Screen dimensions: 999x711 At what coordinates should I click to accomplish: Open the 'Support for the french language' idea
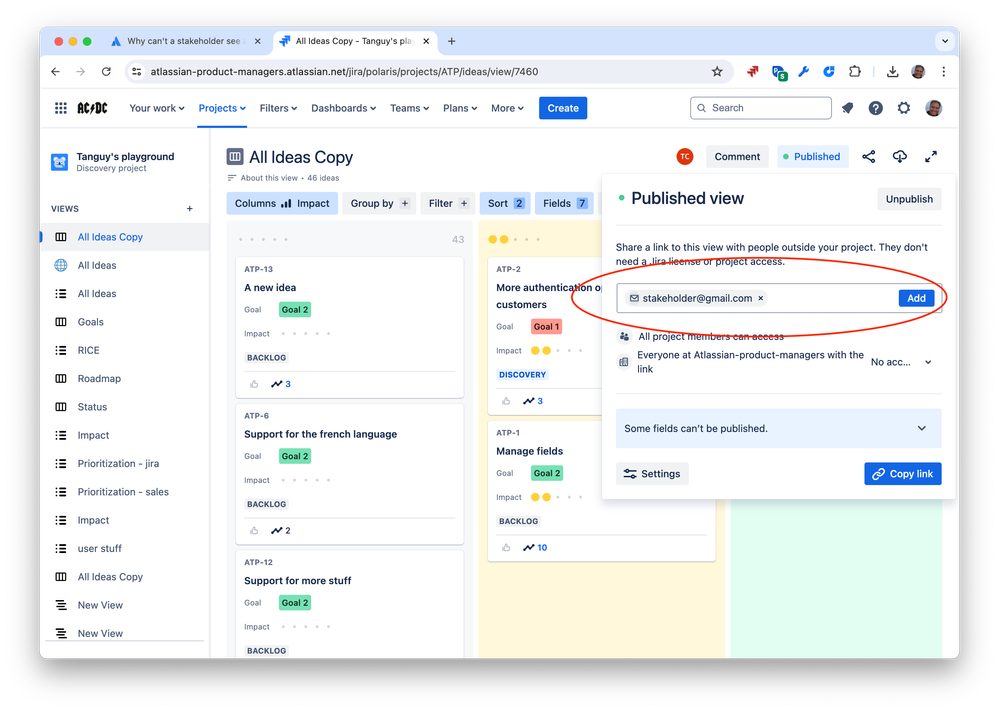click(x=320, y=434)
